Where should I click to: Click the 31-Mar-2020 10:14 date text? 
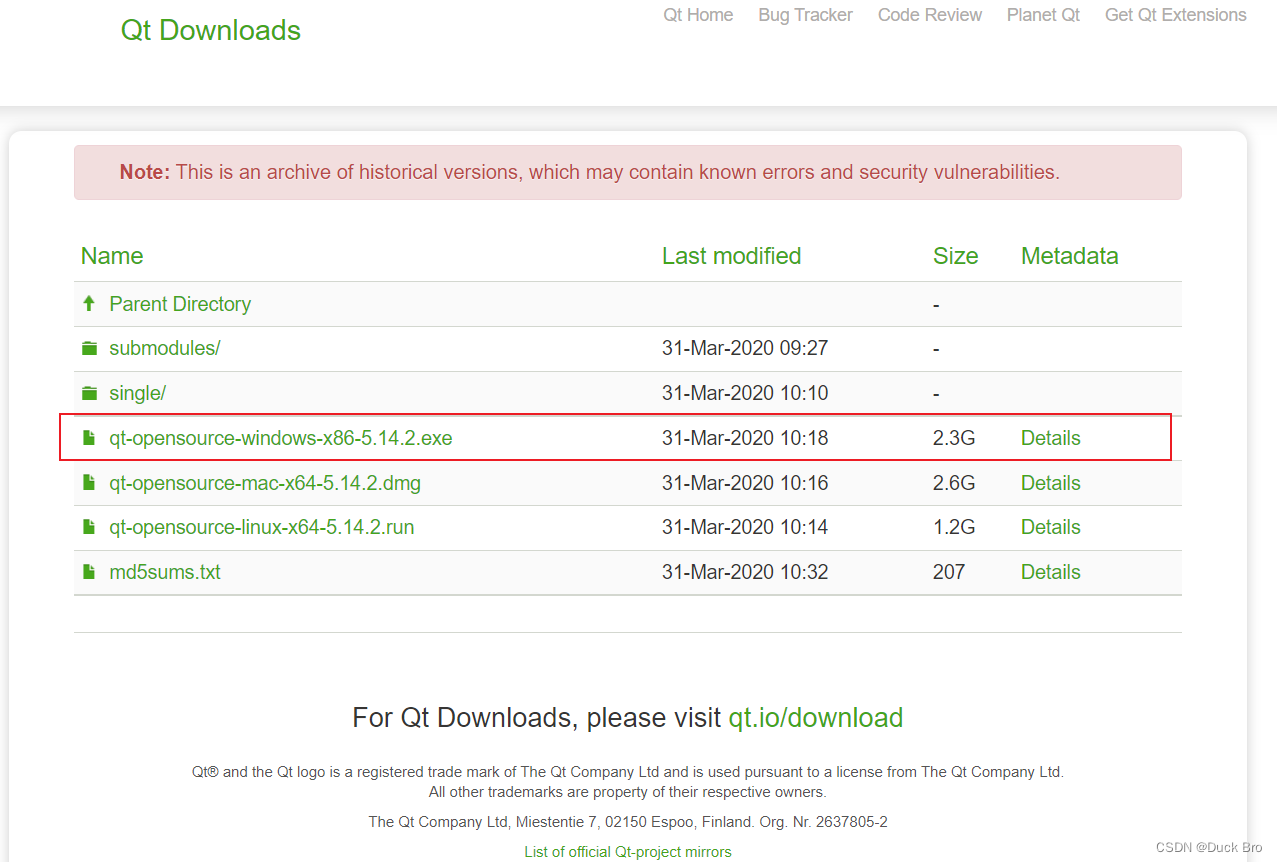tap(745, 527)
